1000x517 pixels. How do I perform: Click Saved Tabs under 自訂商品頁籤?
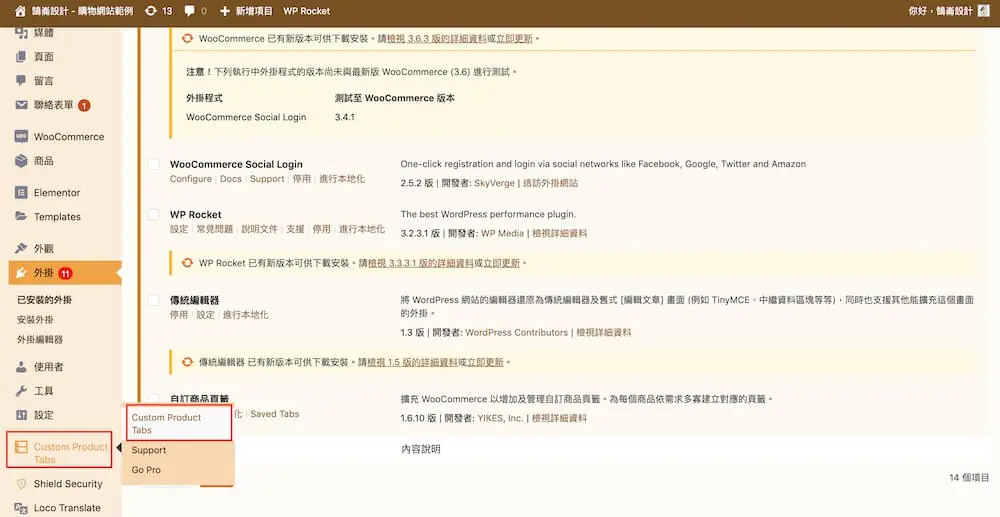[275, 414]
